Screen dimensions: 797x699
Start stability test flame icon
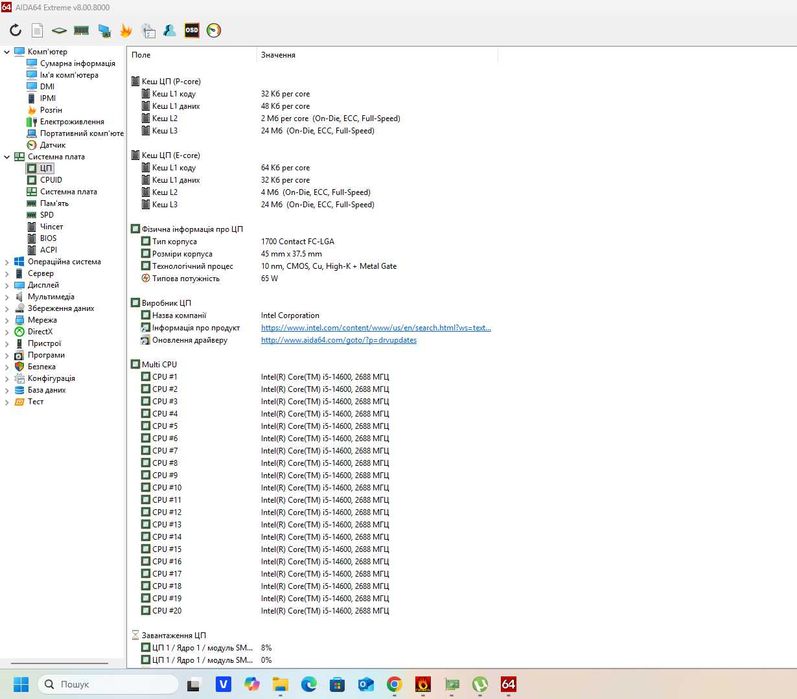pyautogui.click(x=126, y=31)
